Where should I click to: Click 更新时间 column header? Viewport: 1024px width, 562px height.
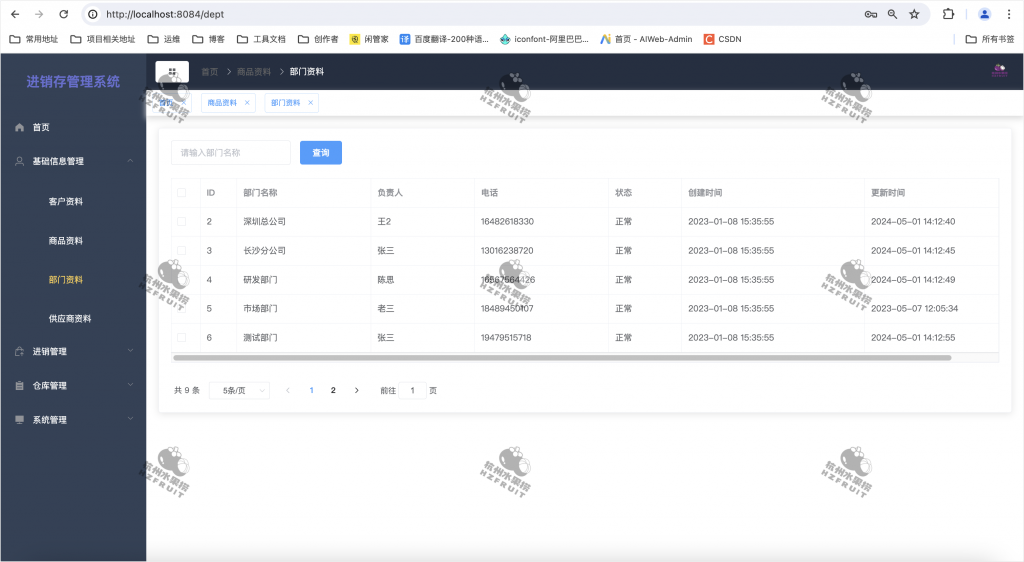tap(888, 193)
